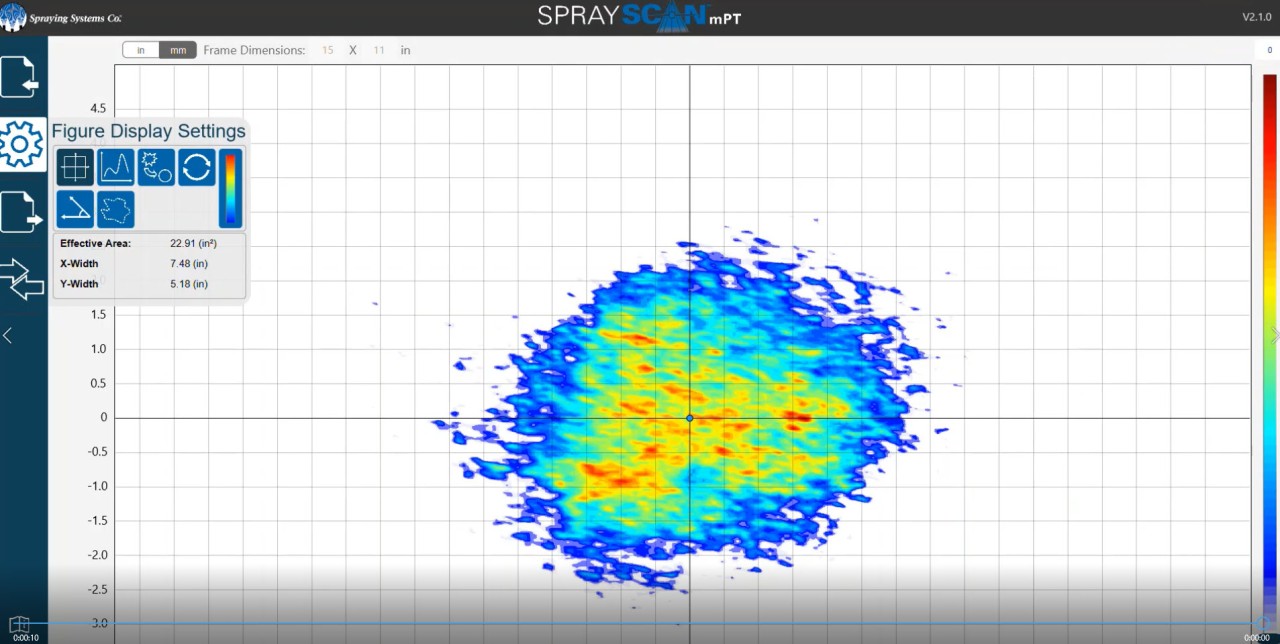
Task: Click the effective area outline icon
Action: (x=116, y=208)
